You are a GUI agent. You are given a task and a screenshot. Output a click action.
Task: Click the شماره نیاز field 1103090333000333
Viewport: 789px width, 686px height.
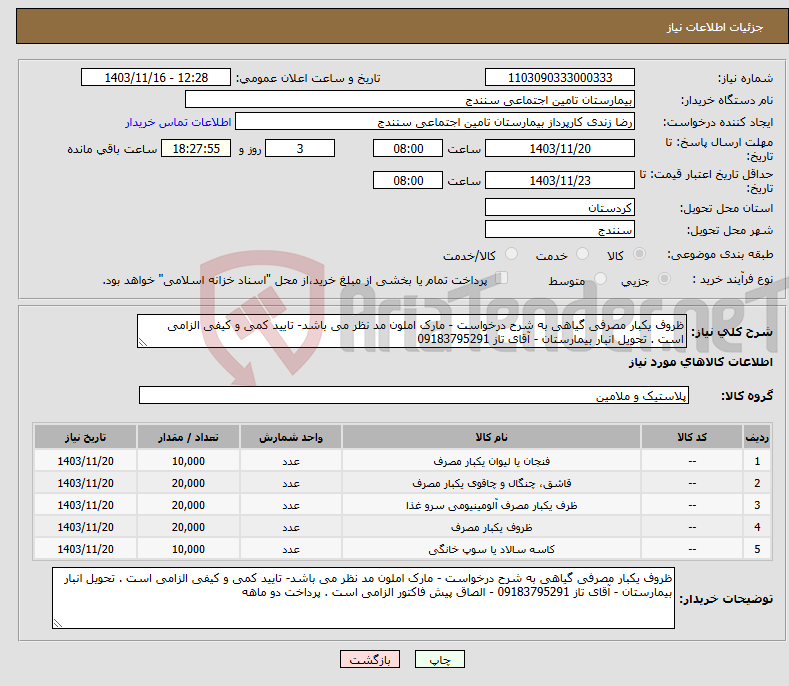point(560,78)
